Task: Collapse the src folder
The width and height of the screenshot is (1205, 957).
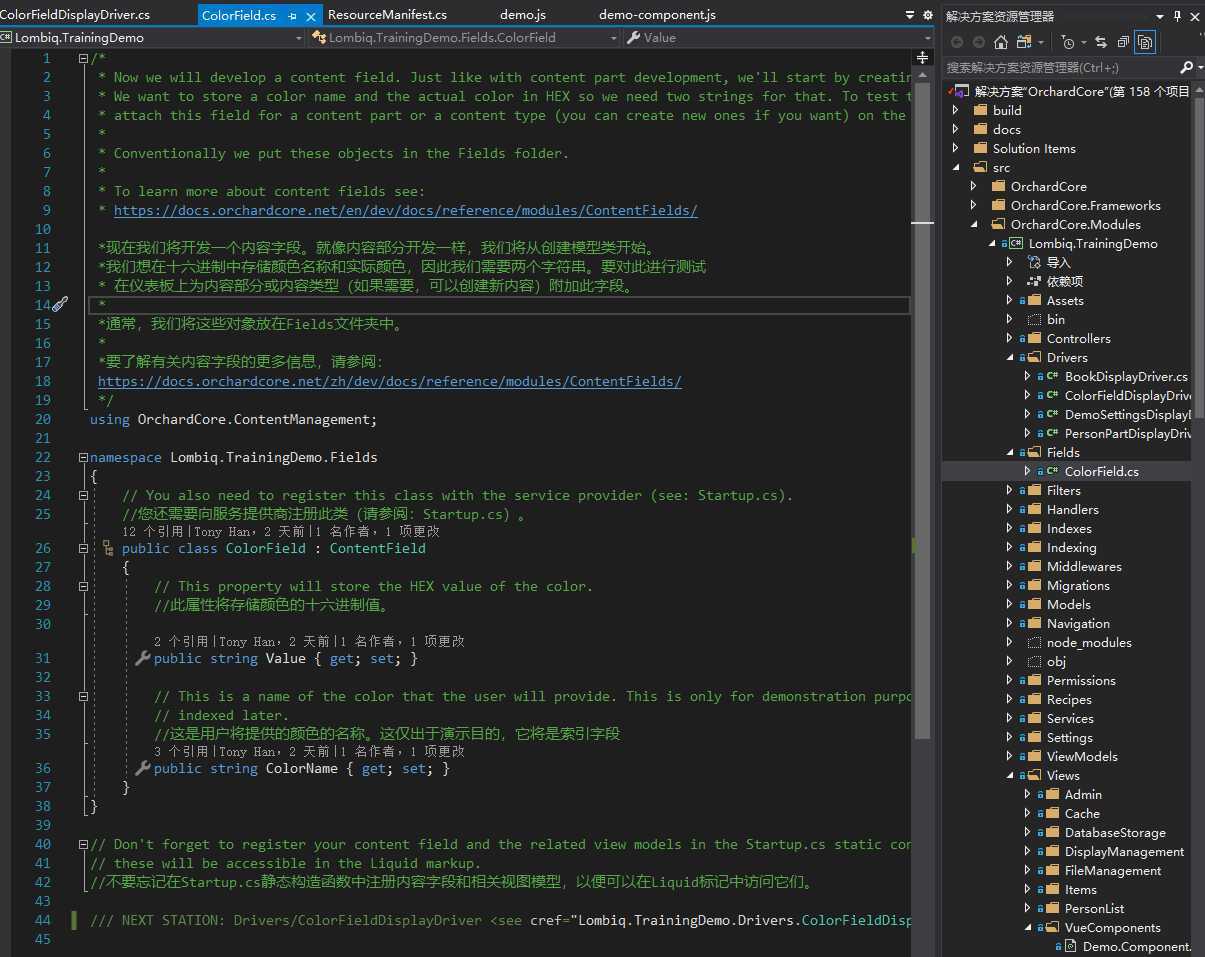Action: click(955, 167)
